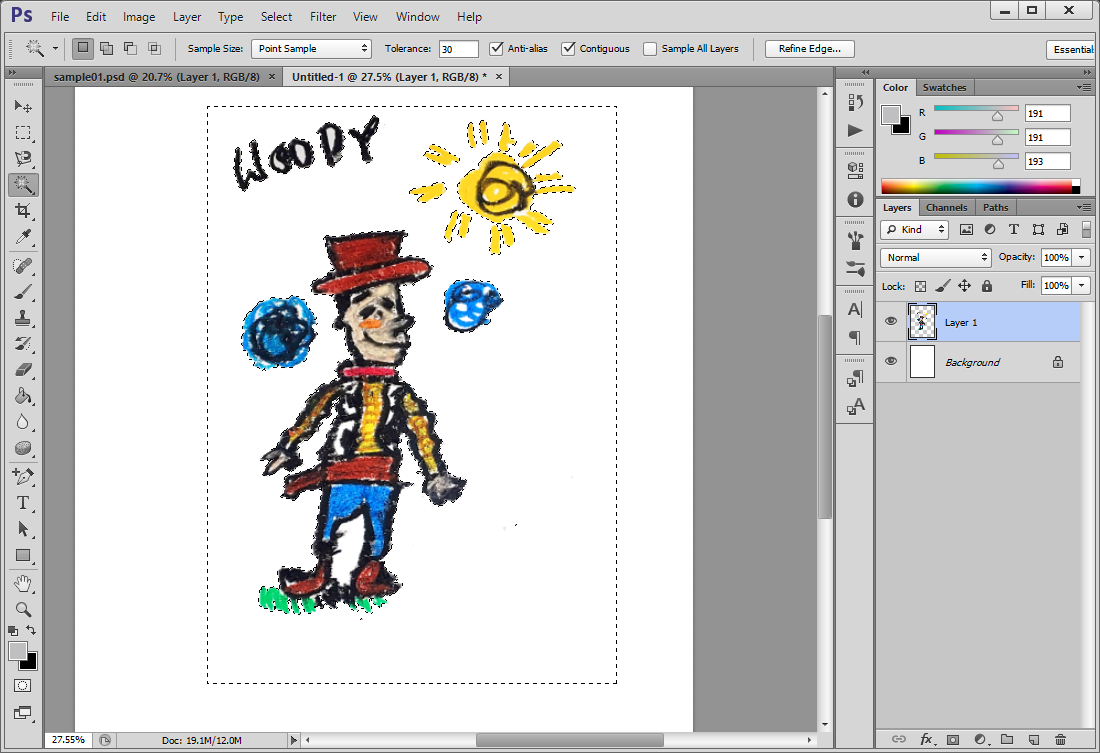The width and height of the screenshot is (1100, 753).
Task: Add a layer mask
Action: tap(953, 739)
